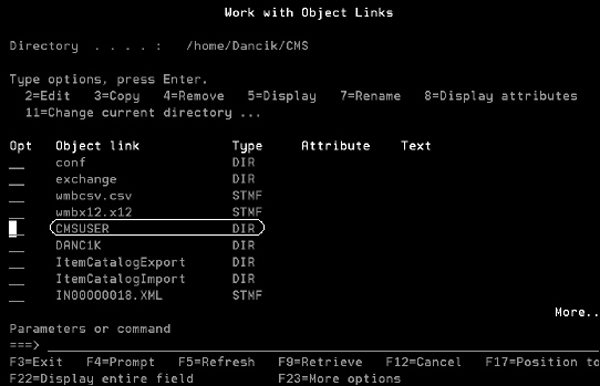Click F4=Prompt function key label
Image resolution: width=600 pixels, height=386 pixels.
click(x=121, y=362)
